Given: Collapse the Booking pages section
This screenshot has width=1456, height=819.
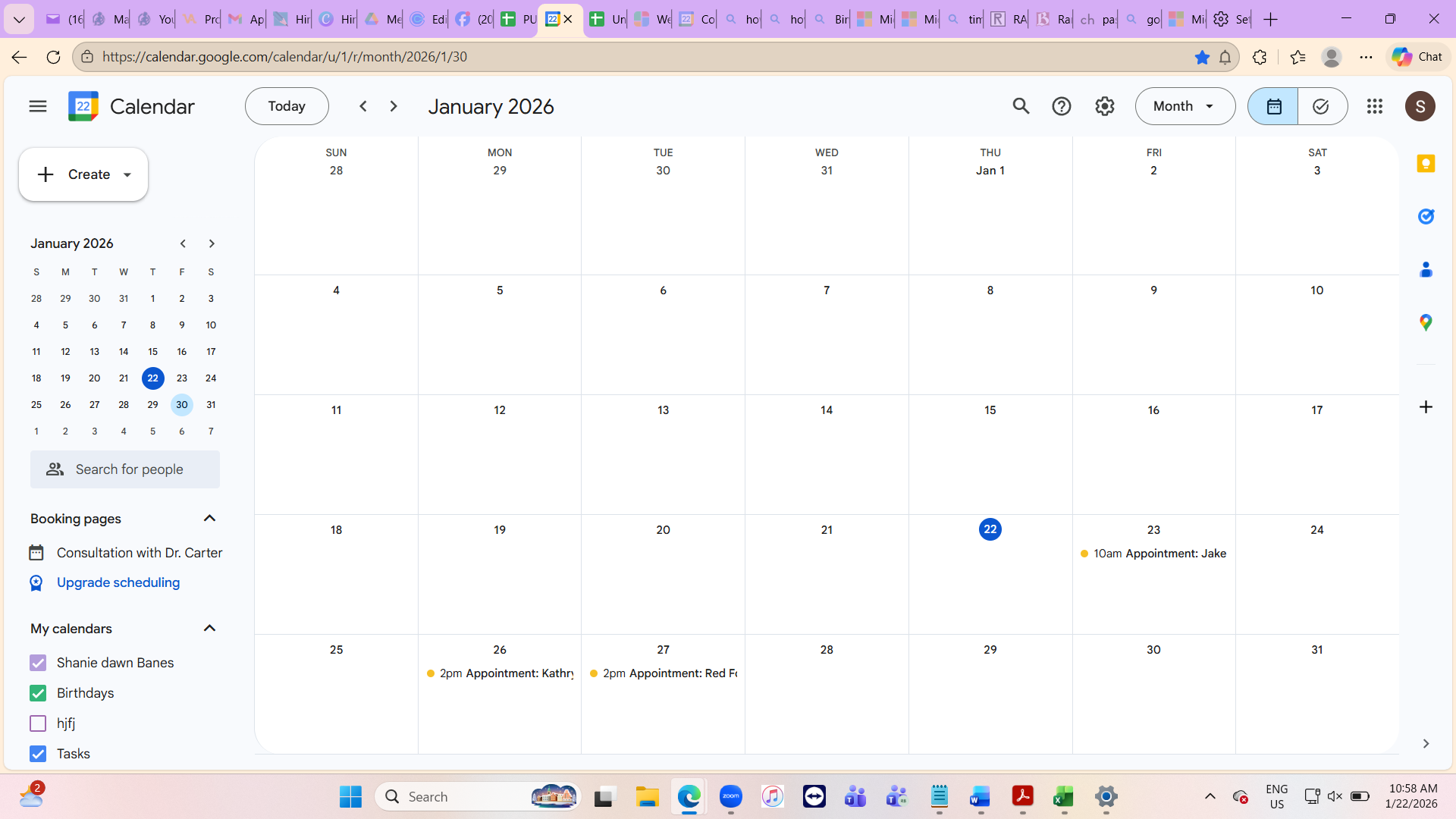Looking at the screenshot, I should [209, 519].
